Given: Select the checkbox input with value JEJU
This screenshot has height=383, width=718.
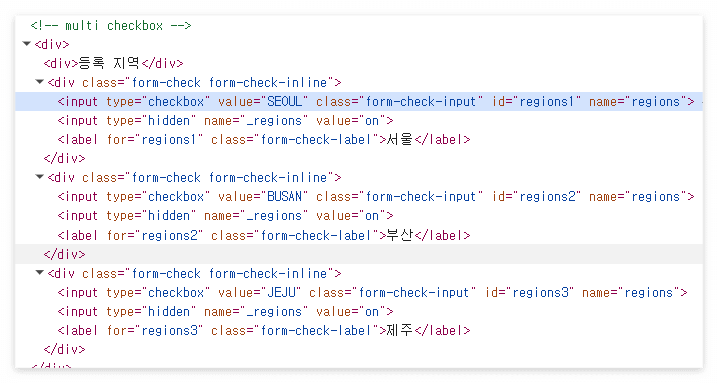Looking at the screenshot, I should [x=372, y=293].
